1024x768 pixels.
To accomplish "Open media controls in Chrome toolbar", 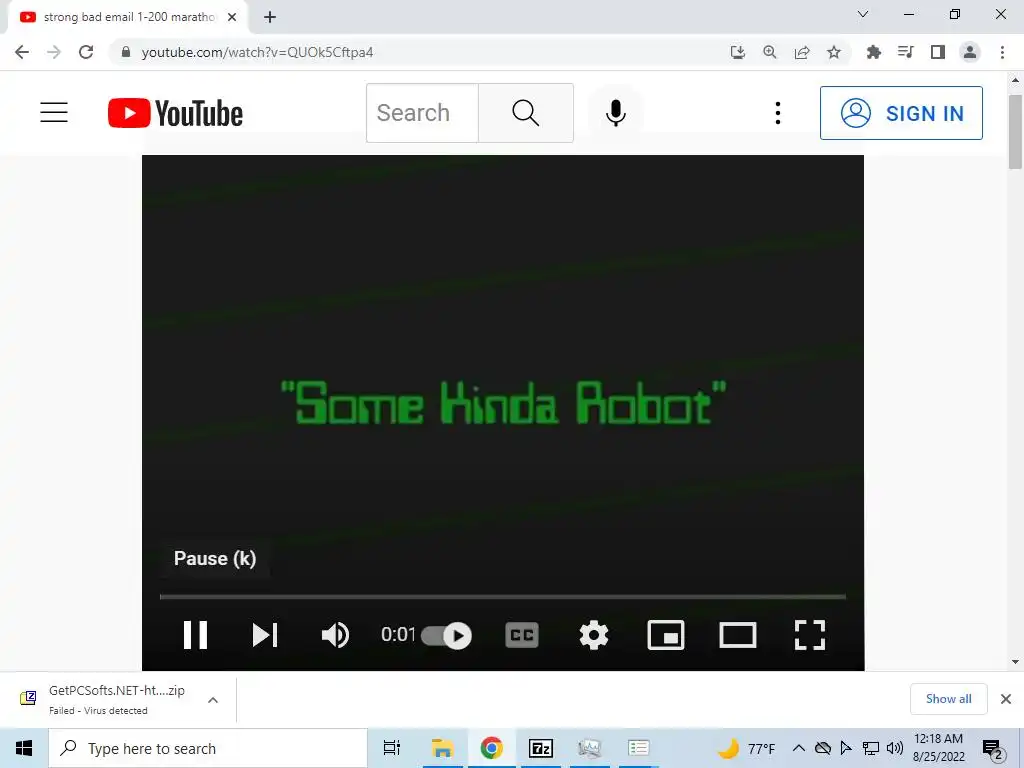I will coord(906,52).
